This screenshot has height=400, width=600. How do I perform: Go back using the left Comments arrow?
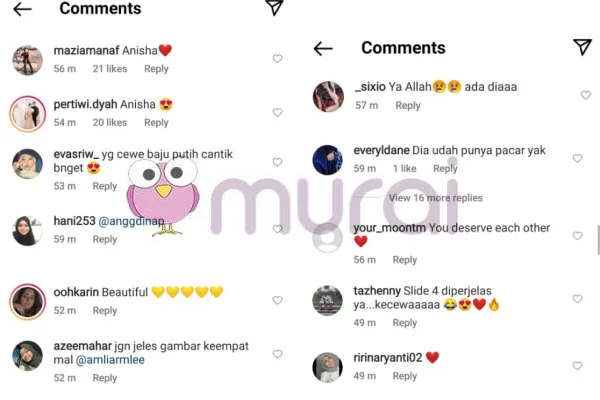pyautogui.click(x=22, y=9)
